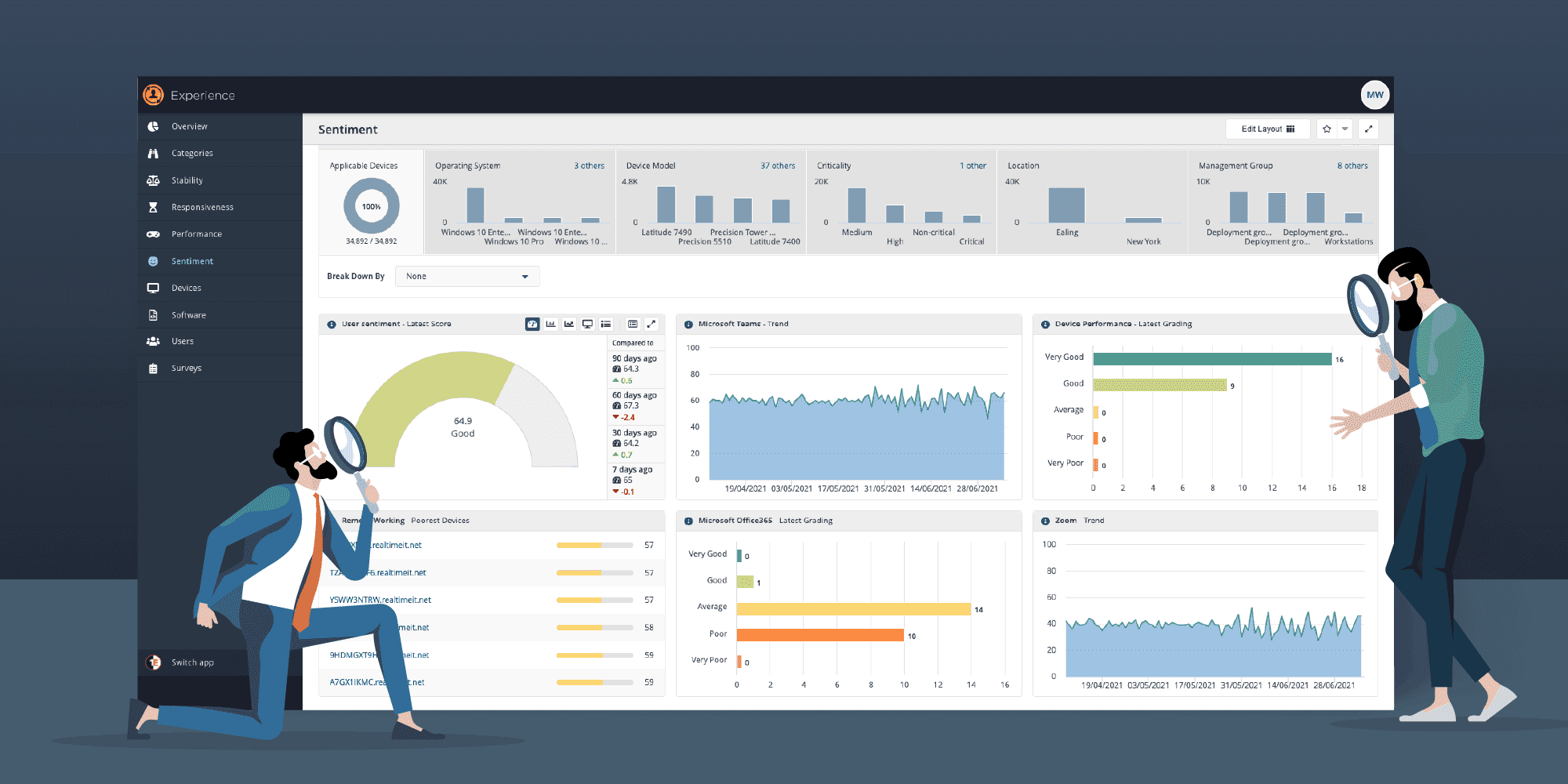Click the Medium criticality bar label
Screen dimensions: 1568x784
point(857,232)
